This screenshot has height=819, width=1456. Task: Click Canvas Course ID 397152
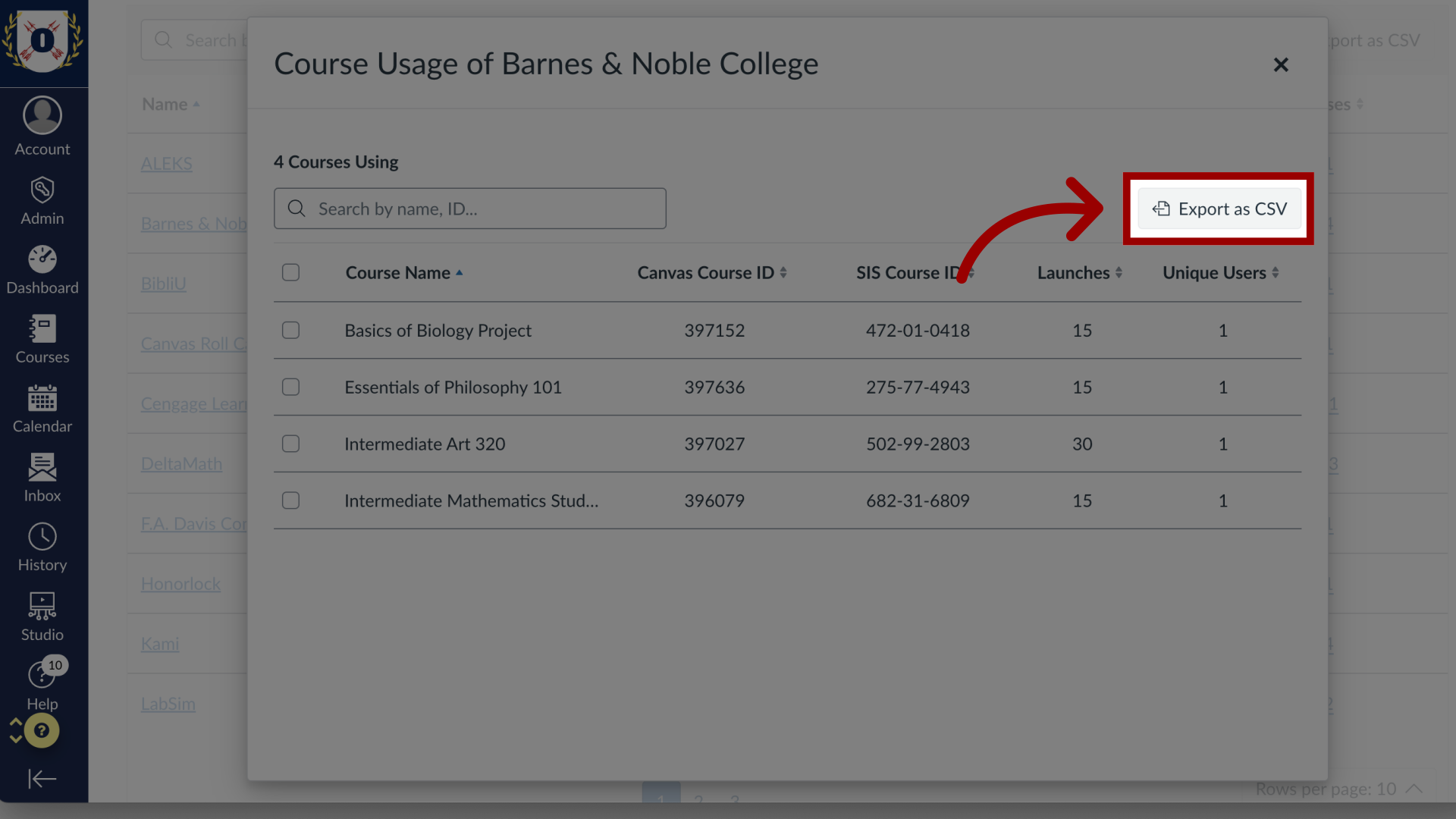click(714, 330)
